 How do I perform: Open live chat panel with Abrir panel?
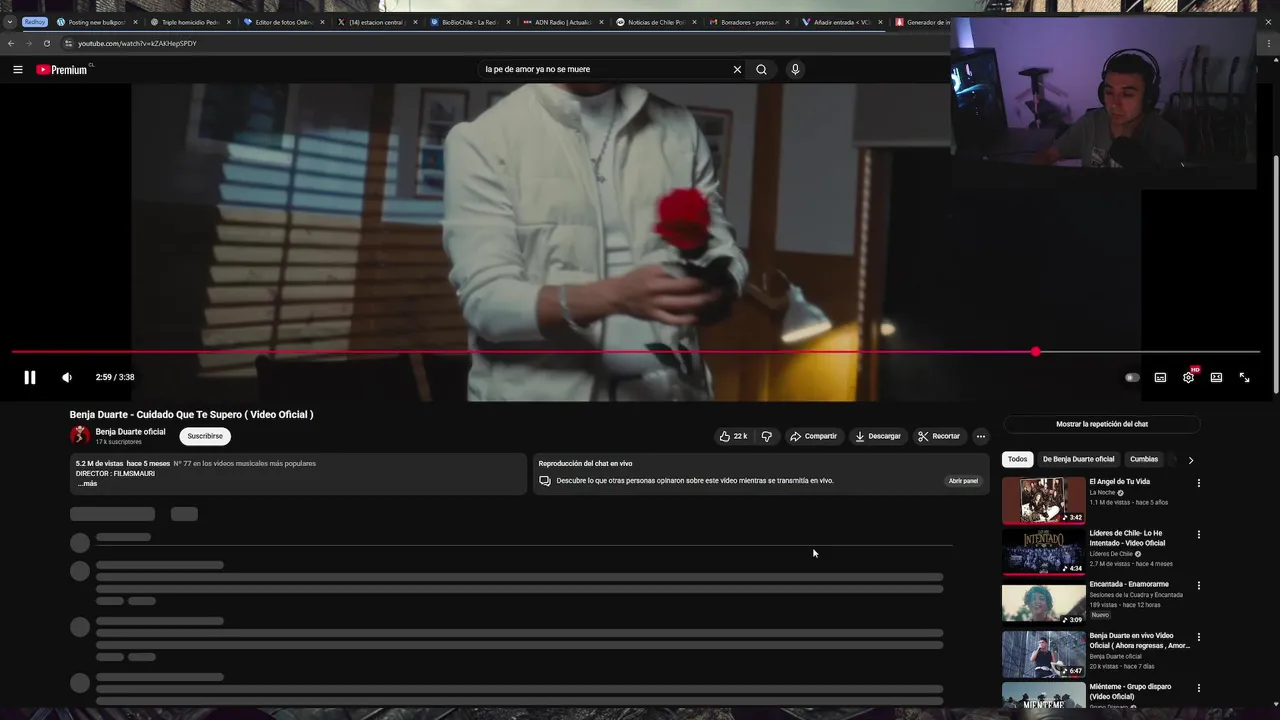click(963, 481)
